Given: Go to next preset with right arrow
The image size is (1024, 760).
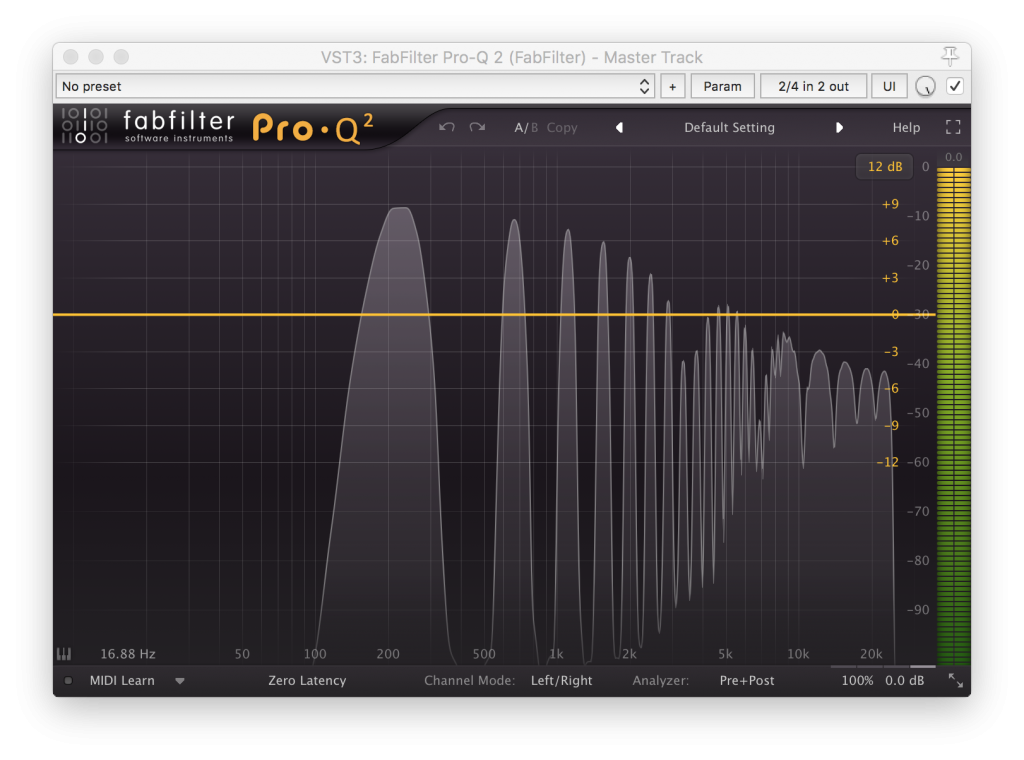Looking at the screenshot, I should tap(839, 127).
